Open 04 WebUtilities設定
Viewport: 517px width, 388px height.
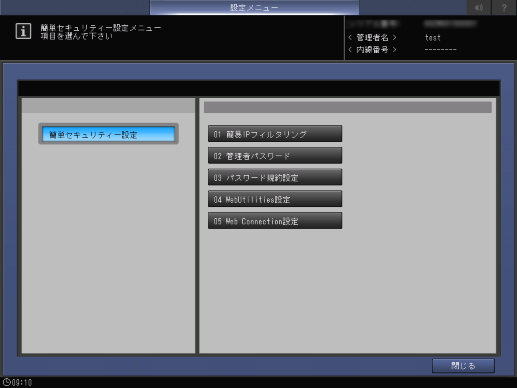pos(275,199)
